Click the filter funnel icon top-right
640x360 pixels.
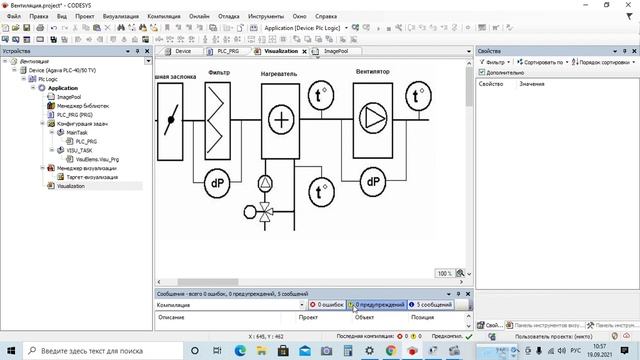(x=629, y=16)
